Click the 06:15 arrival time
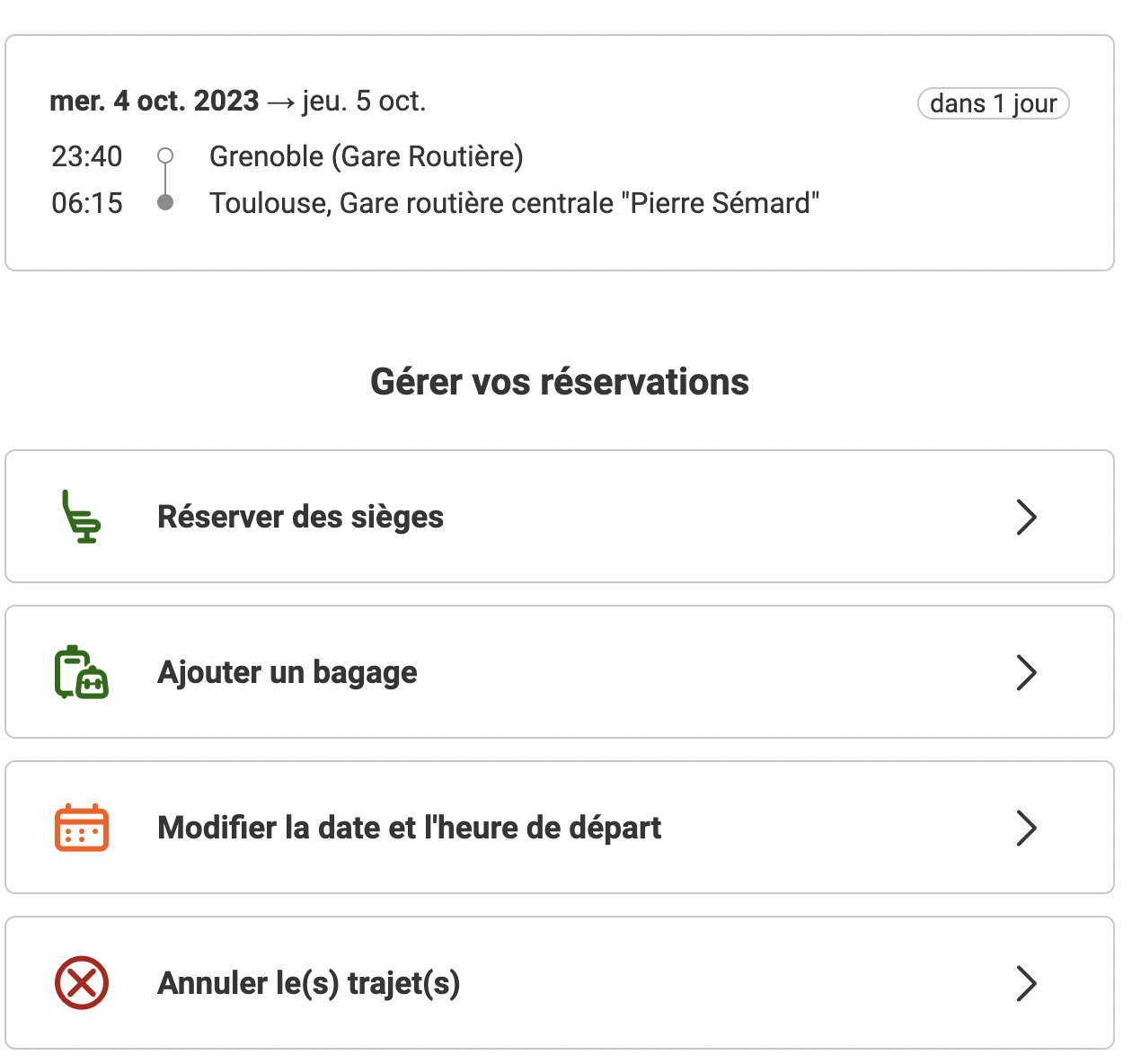The image size is (1132, 1064). (x=86, y=203)
